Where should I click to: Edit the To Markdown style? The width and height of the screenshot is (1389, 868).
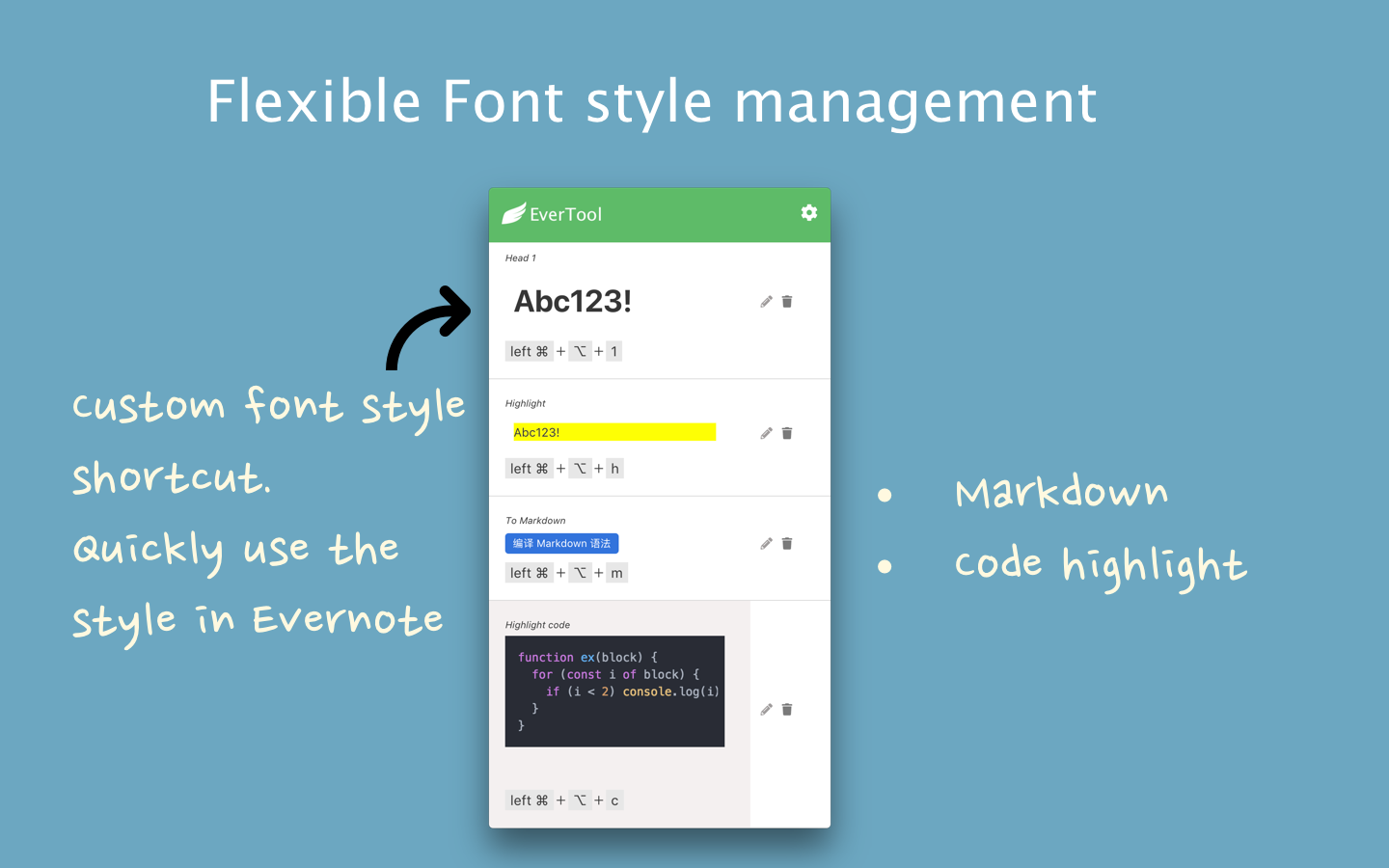coord(766,544)
